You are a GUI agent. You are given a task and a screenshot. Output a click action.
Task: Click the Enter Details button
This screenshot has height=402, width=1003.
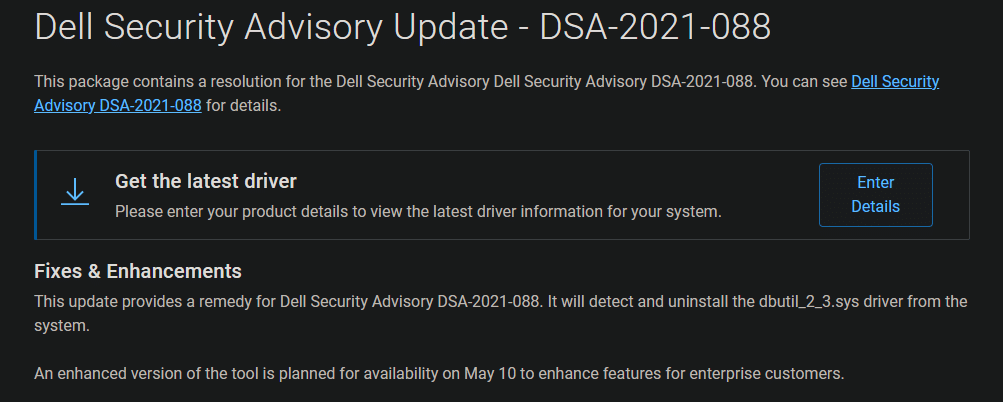875,195
